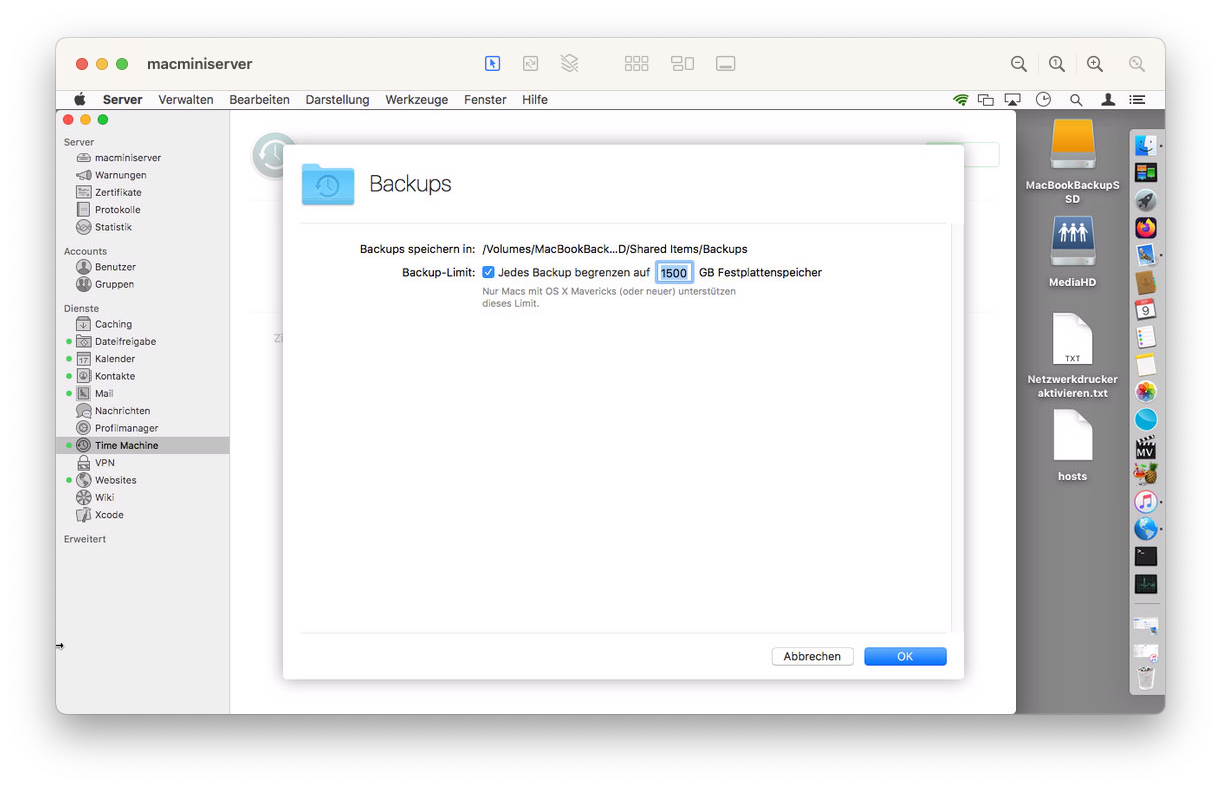Click the adaptive quality toolbar icon

click(530, 63)
